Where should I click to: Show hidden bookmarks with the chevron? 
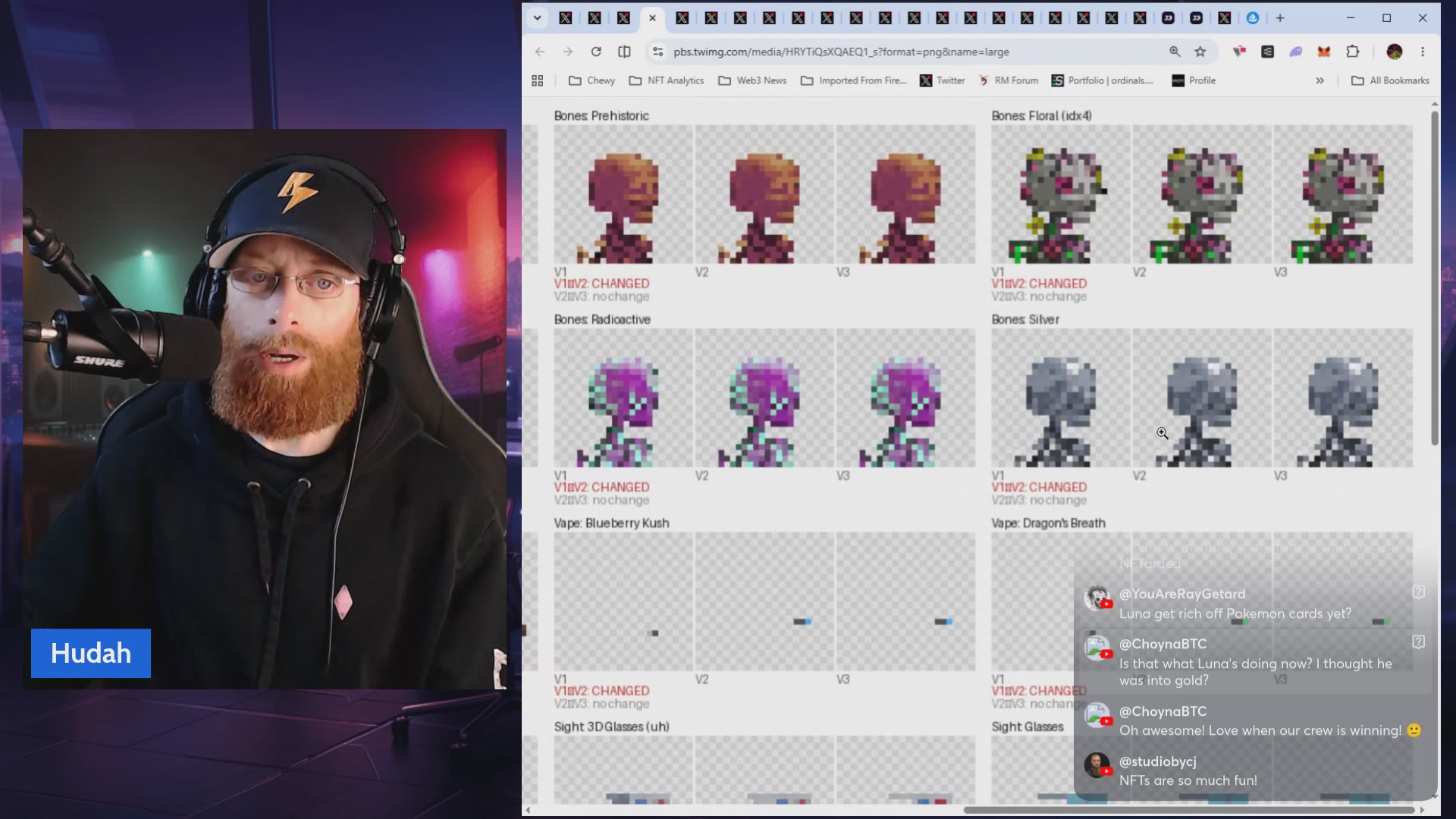point(1319,80)
